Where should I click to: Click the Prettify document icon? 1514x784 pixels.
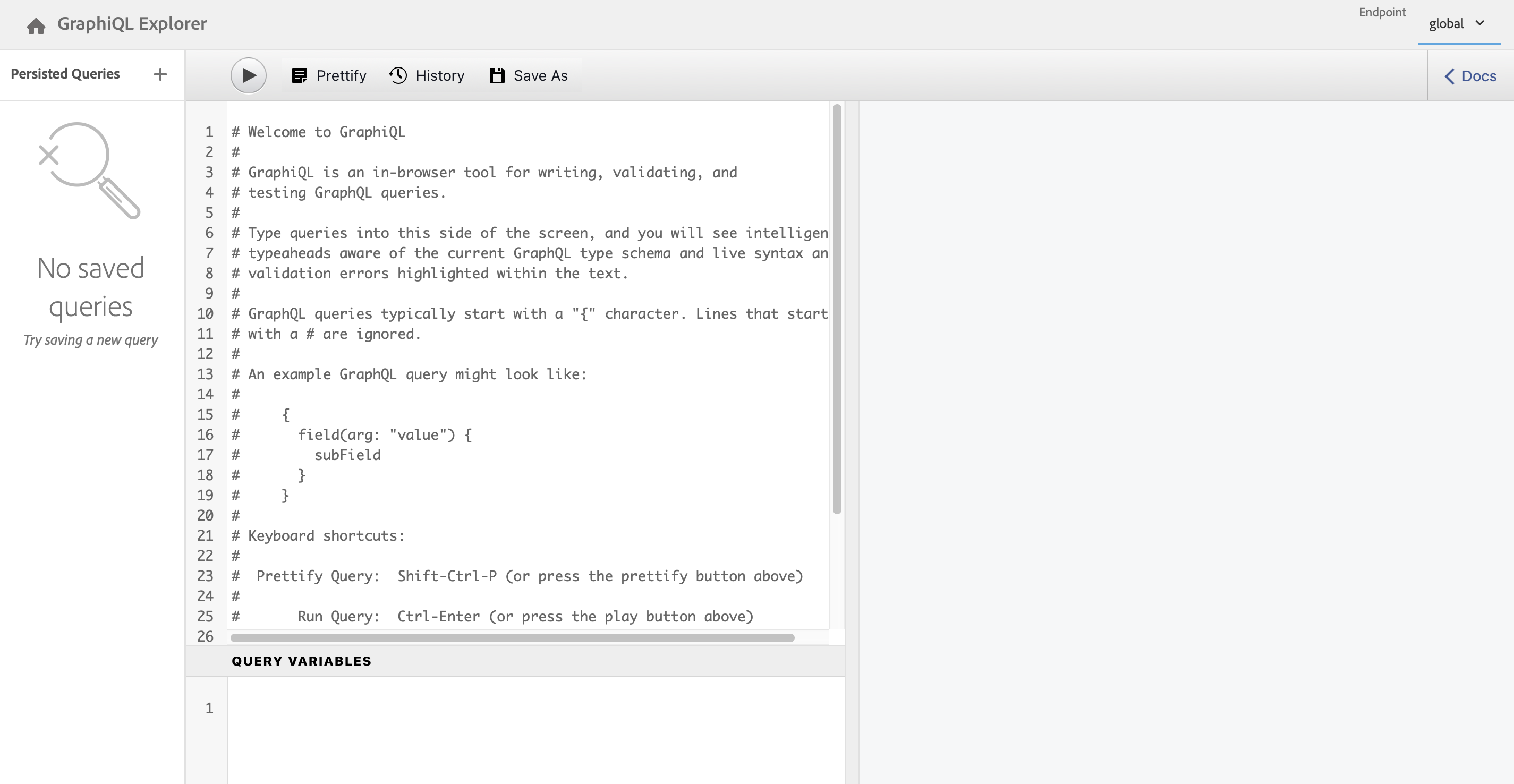click(x=299, y=75)
